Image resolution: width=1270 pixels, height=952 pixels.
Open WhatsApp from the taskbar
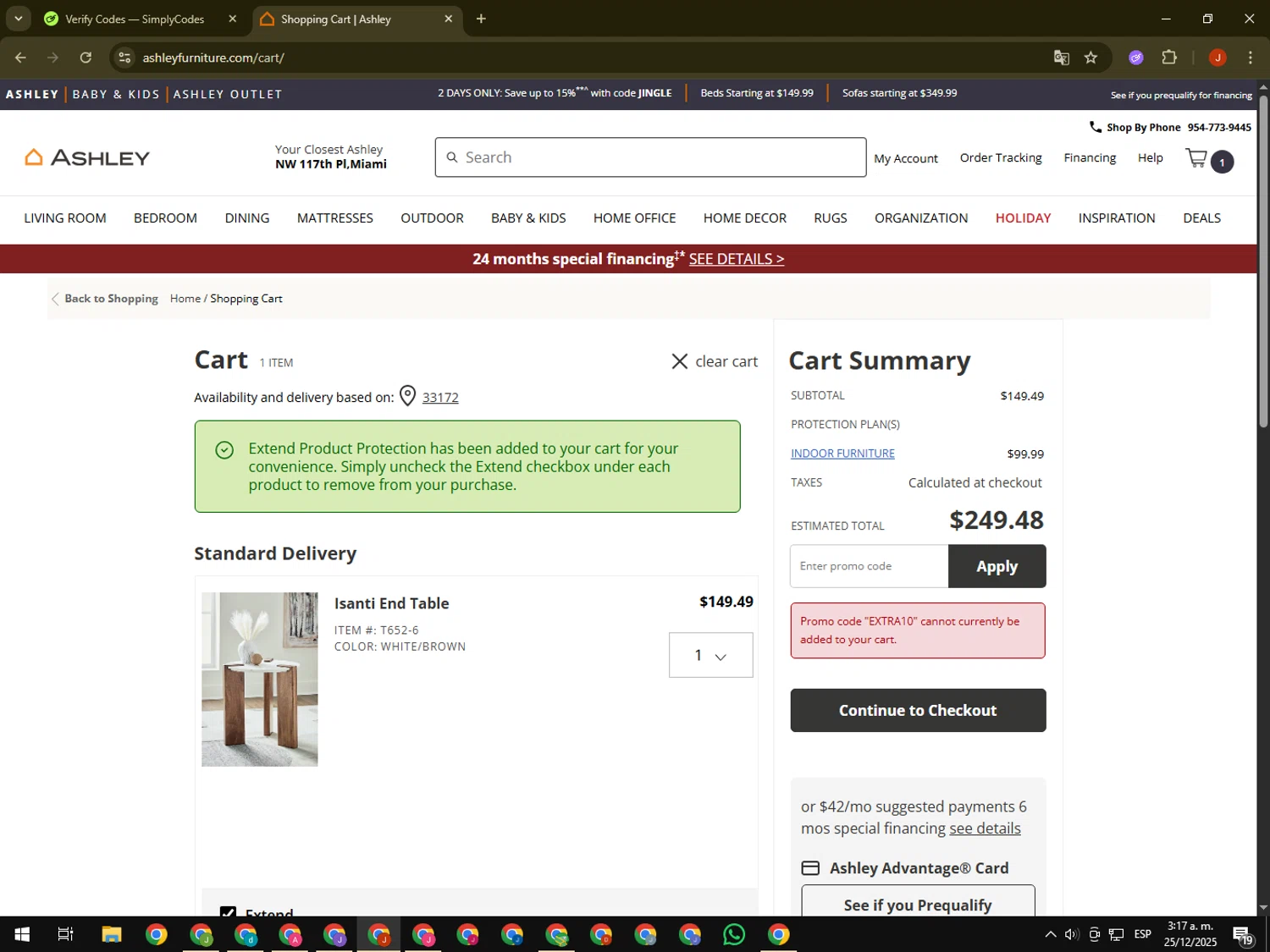point(734,934)
